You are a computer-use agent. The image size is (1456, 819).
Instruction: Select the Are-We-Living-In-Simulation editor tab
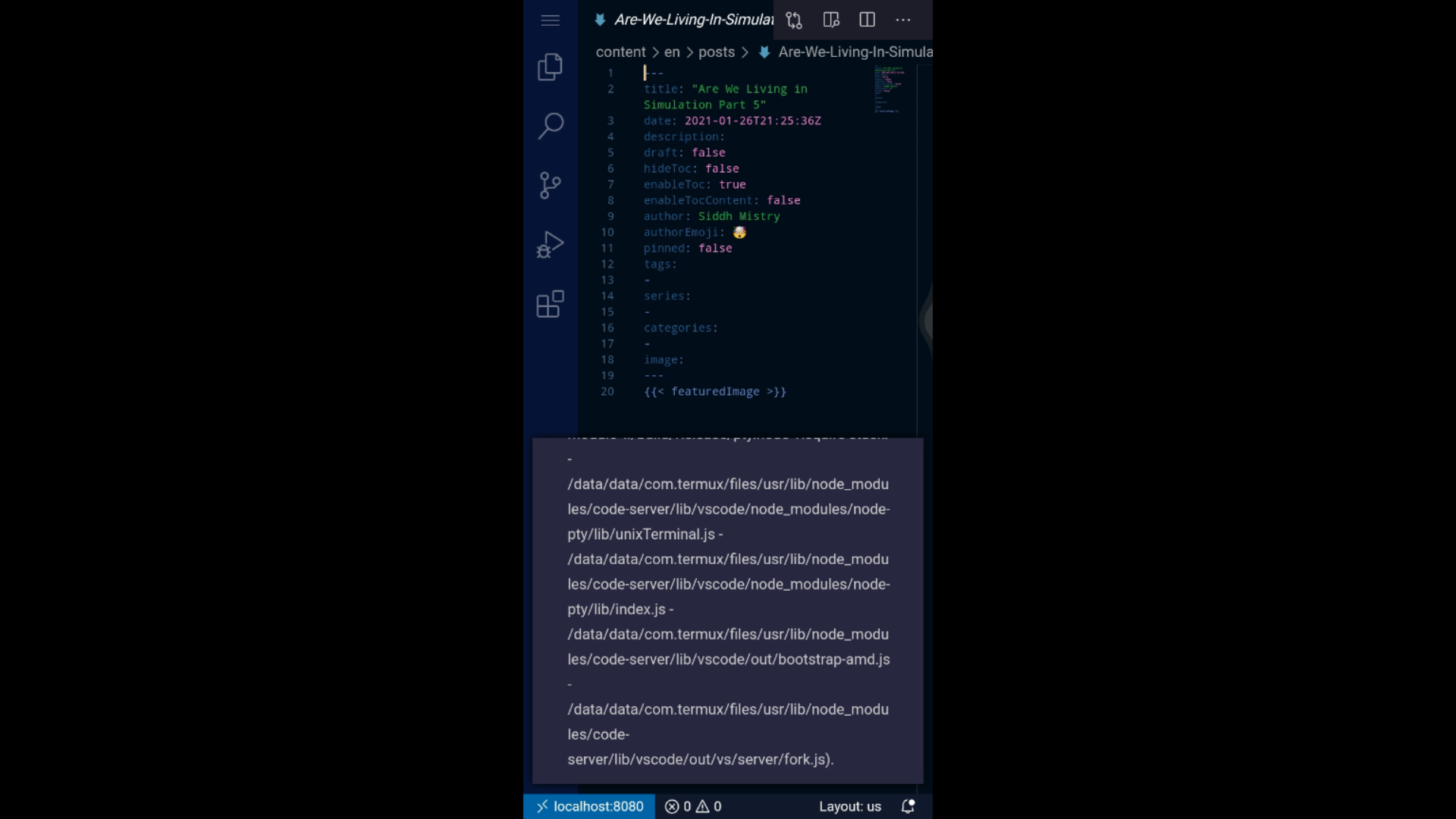tap(682, 20)
